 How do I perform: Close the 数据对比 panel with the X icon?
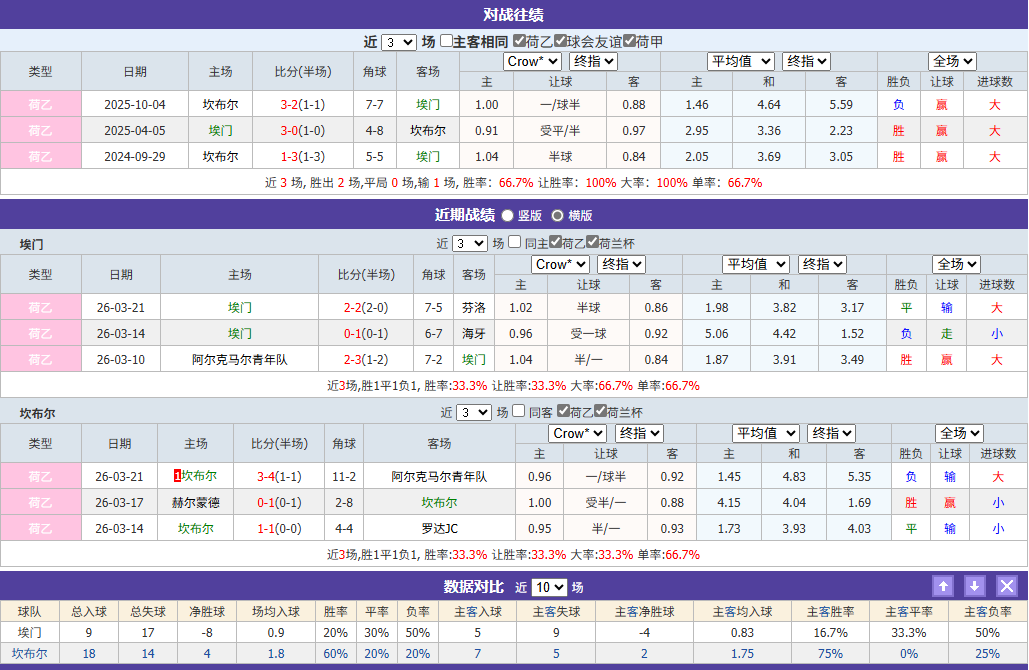(1006, 587)
